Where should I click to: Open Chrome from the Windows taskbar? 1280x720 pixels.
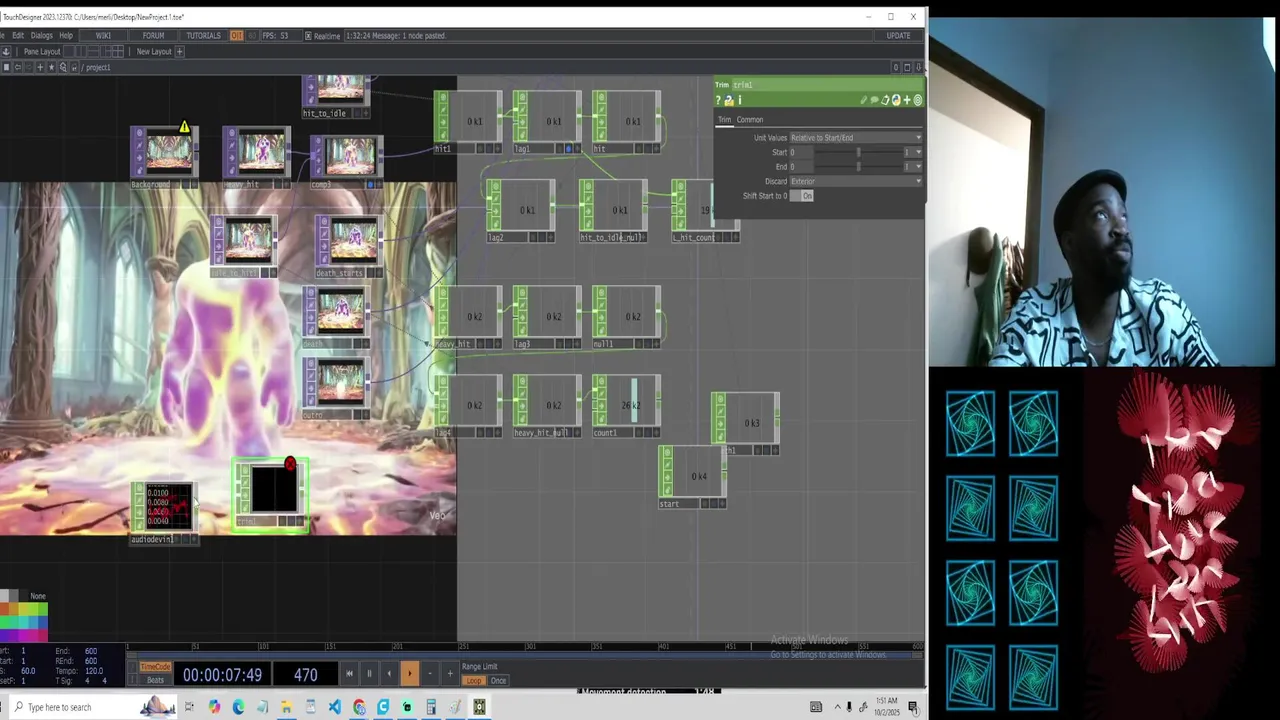point(359,707)
